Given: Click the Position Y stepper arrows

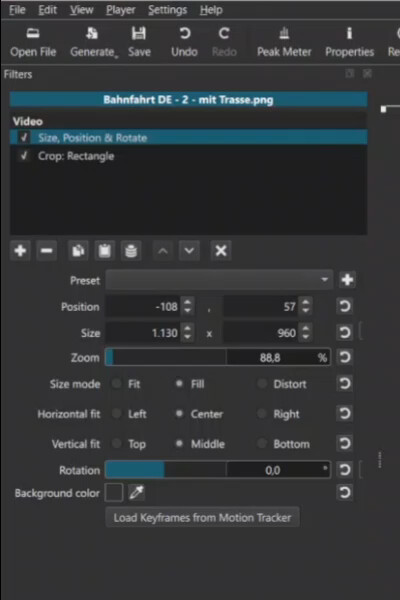Looking at the screenshot, I should [x=305, y=307].
